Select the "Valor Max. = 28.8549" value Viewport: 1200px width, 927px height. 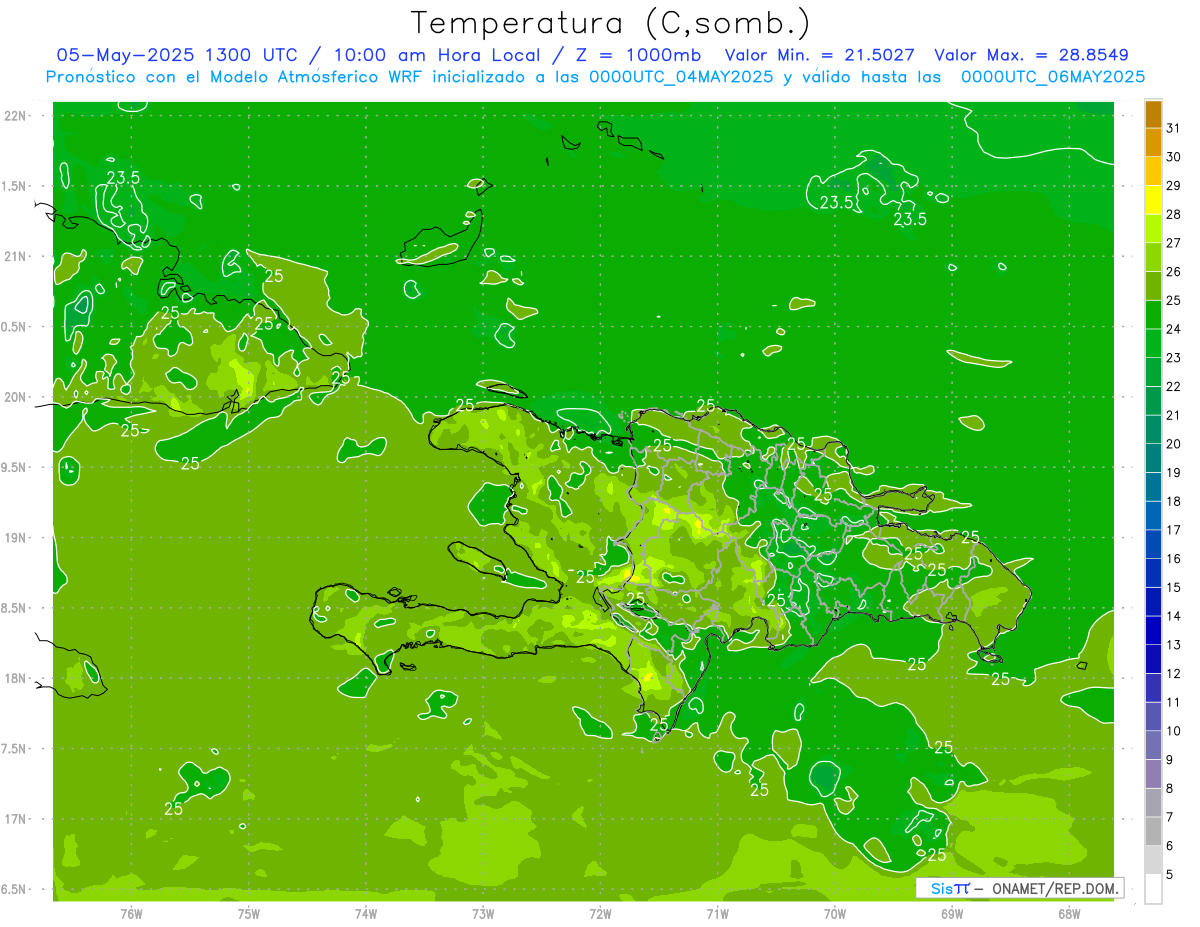coord(1031,55)
